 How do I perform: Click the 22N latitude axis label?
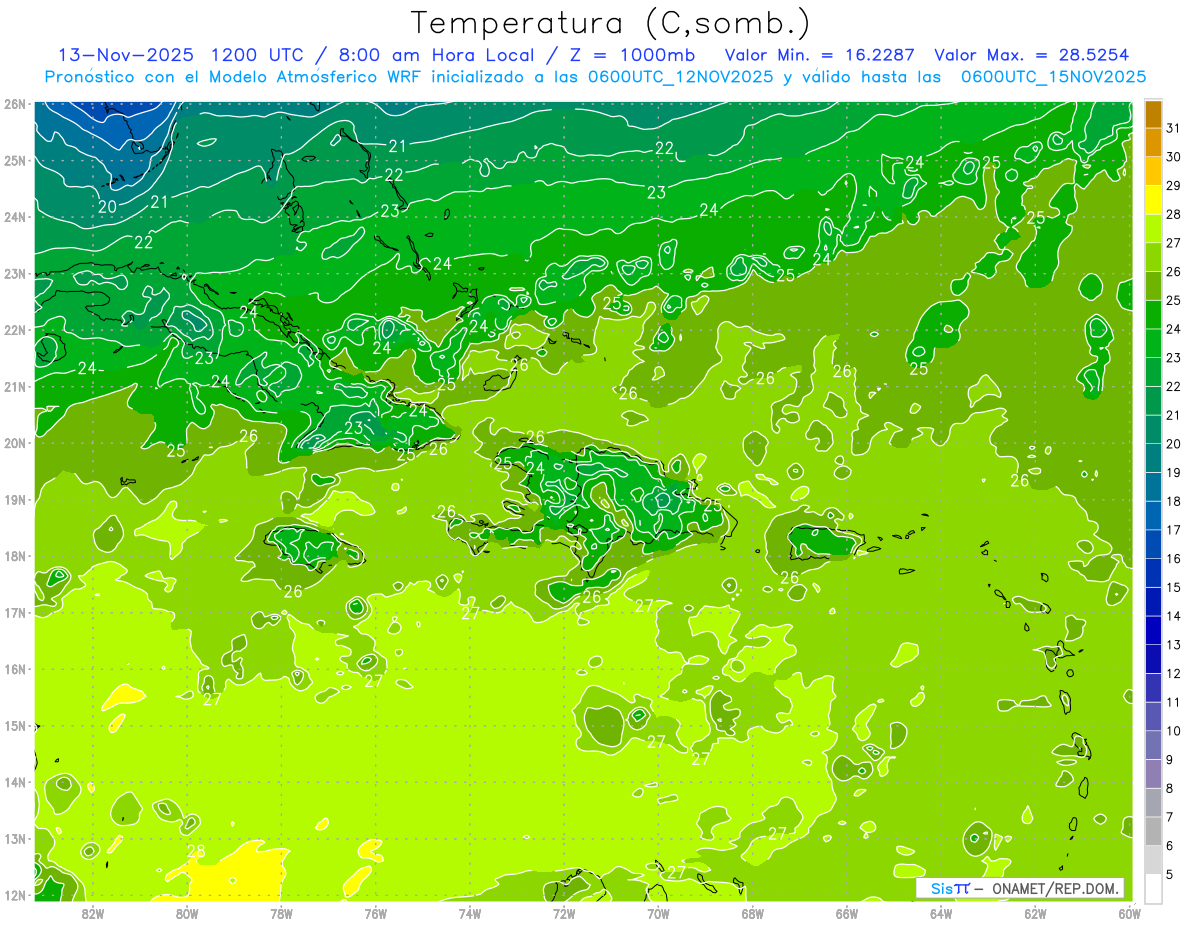14,330
